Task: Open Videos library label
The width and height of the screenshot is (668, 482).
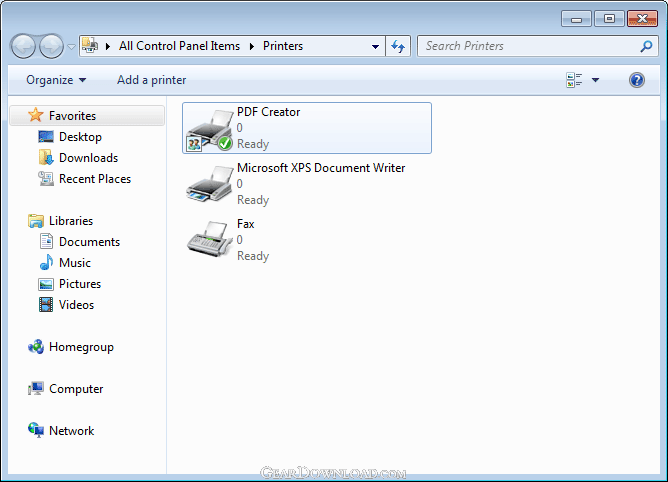Action: (x=77, y=305)
